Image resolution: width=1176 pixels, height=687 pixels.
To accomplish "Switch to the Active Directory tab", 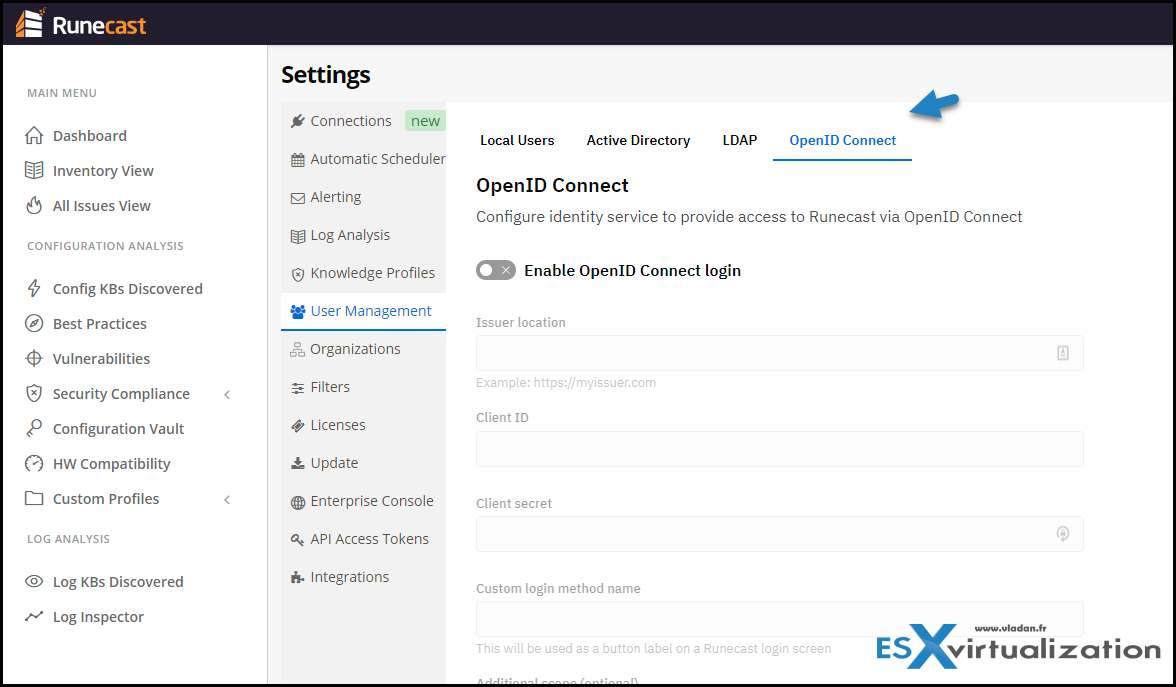I will (x=638, y=140).
